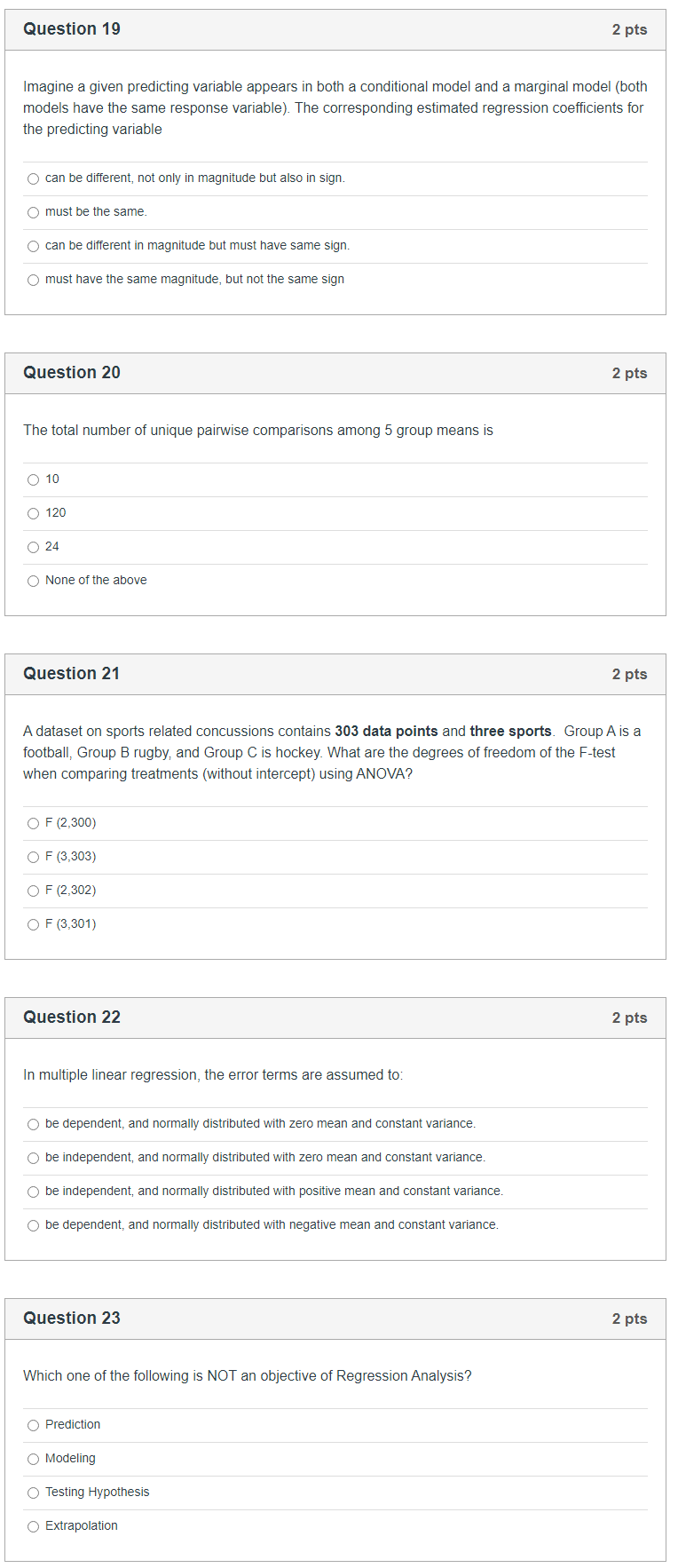Choose "can be different in magnitude but must have same sign"

click(x=33, y=246)
